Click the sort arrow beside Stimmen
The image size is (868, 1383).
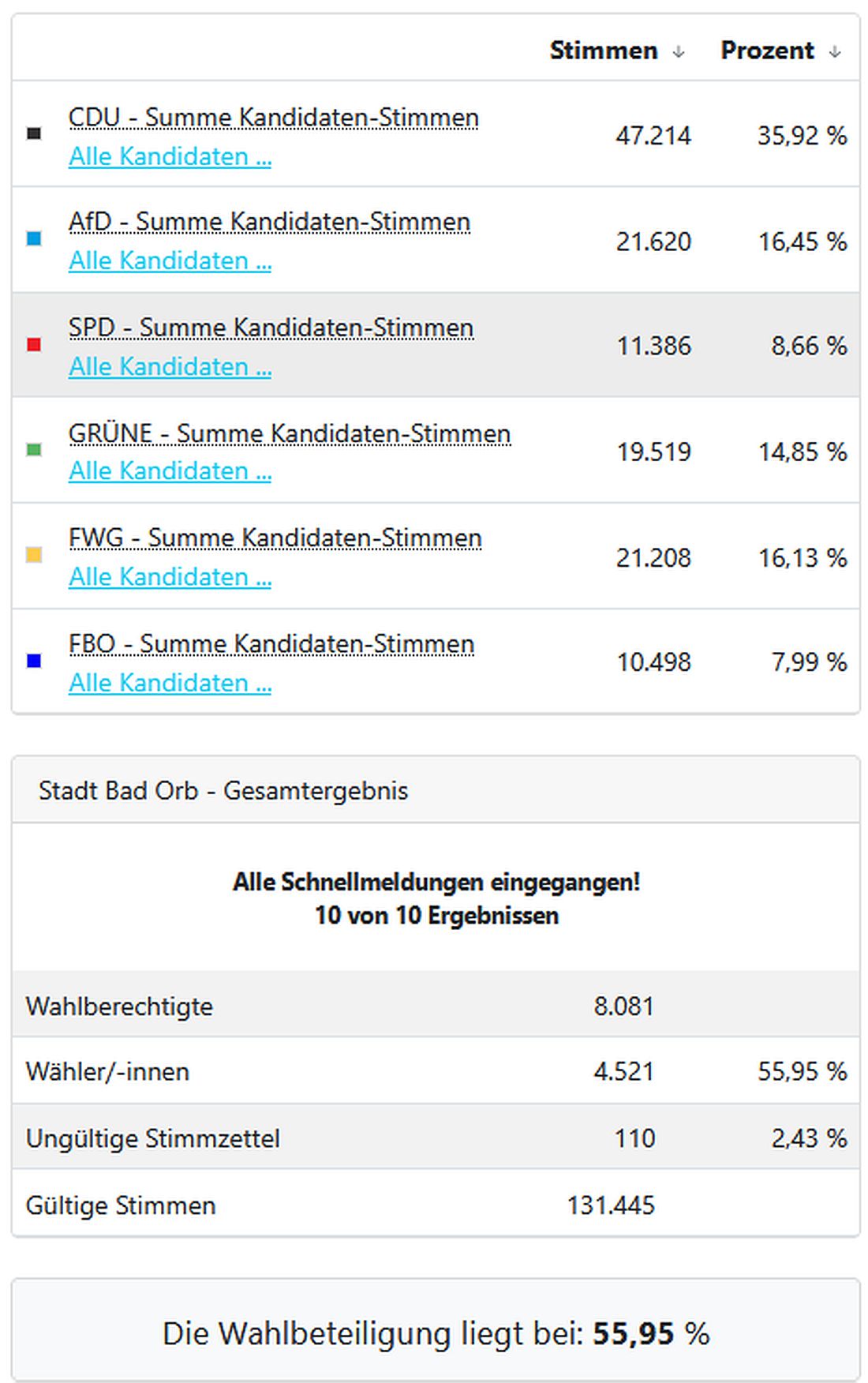pos(678,51)
